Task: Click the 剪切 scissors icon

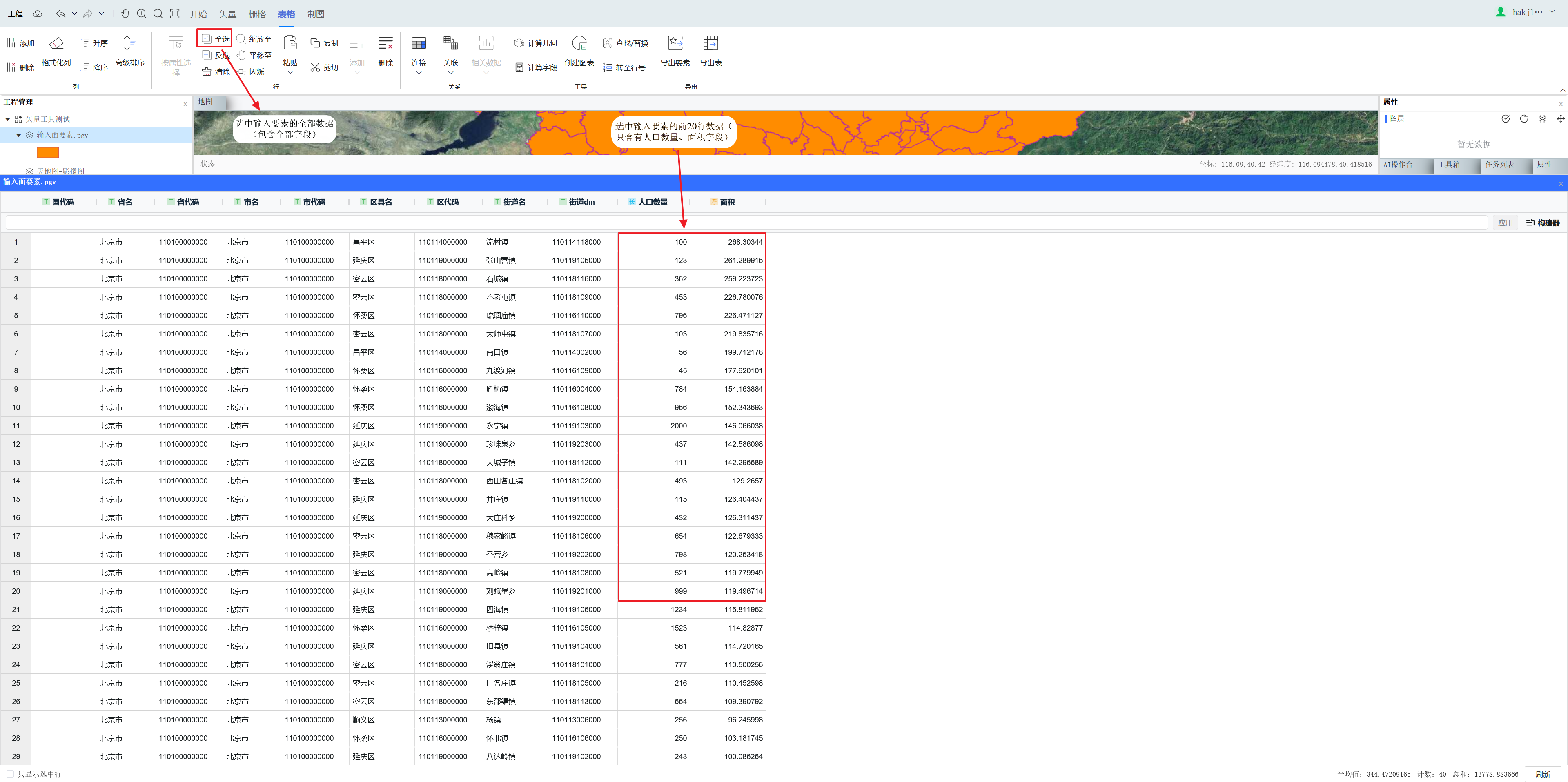Action: [315, 67]
